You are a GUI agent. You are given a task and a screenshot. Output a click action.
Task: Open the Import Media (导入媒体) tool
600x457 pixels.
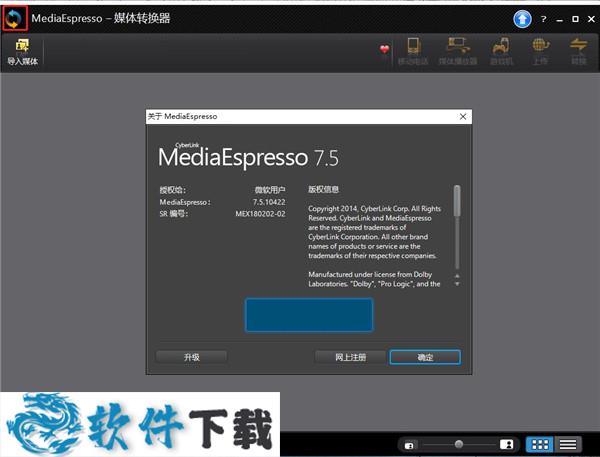[x=23, y=52]
